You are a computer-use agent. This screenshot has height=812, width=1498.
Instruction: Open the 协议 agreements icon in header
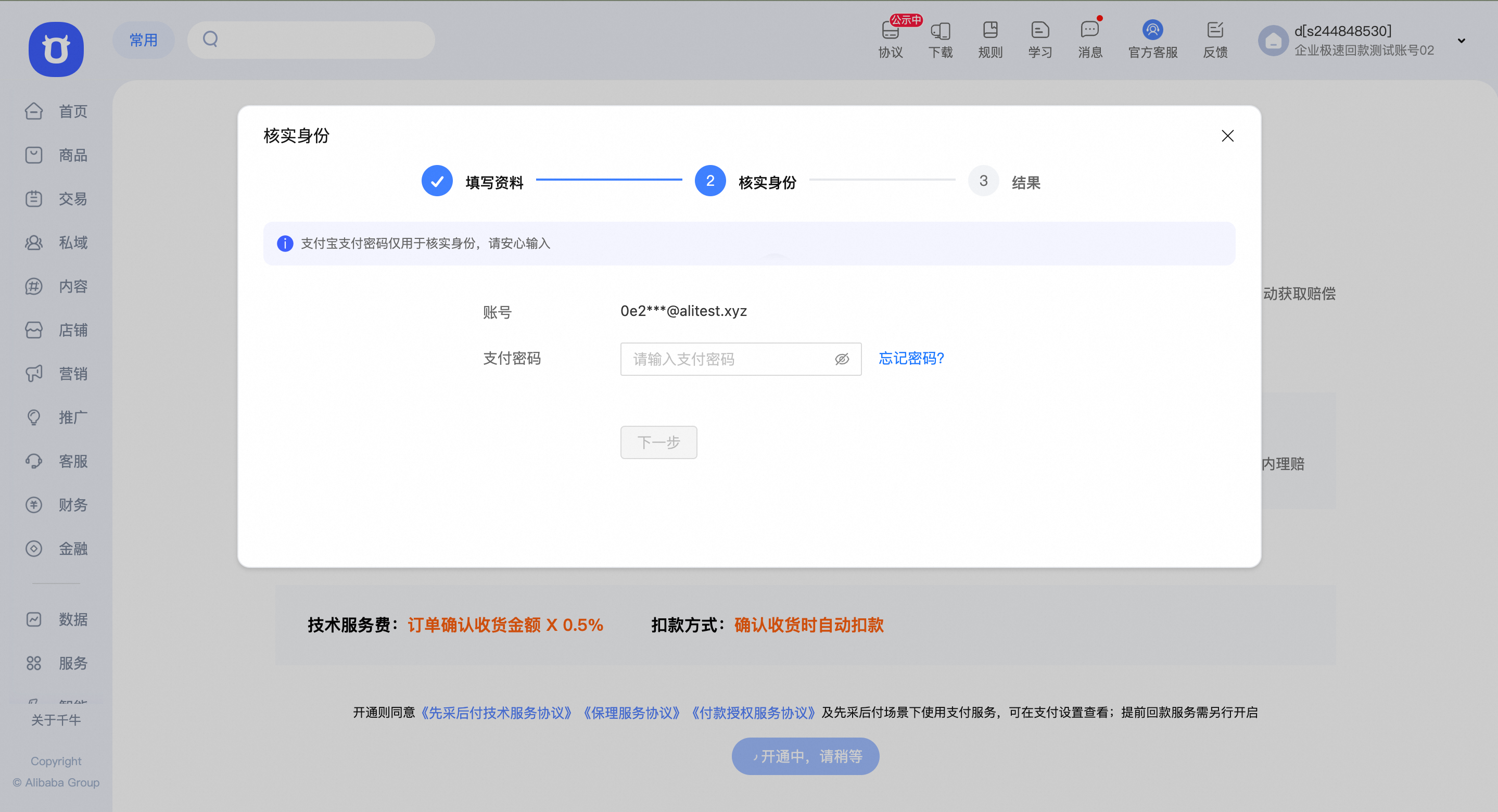coord(890,40)
